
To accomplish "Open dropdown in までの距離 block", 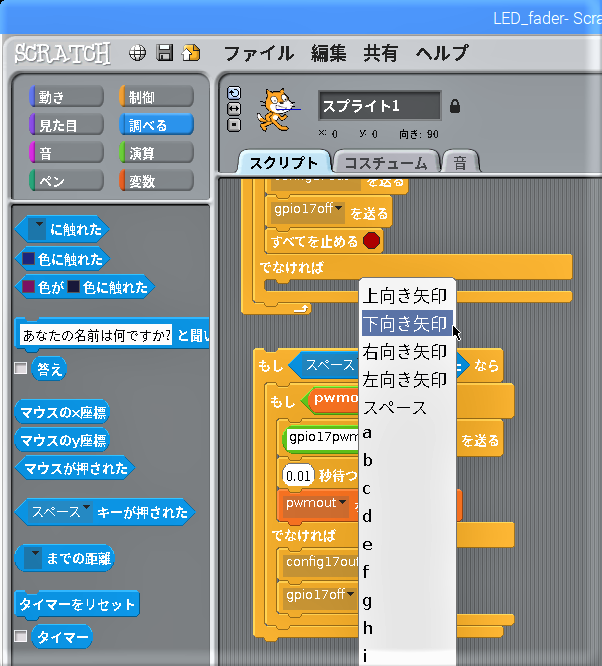I will pyautogui.click(x=33, y=558).
